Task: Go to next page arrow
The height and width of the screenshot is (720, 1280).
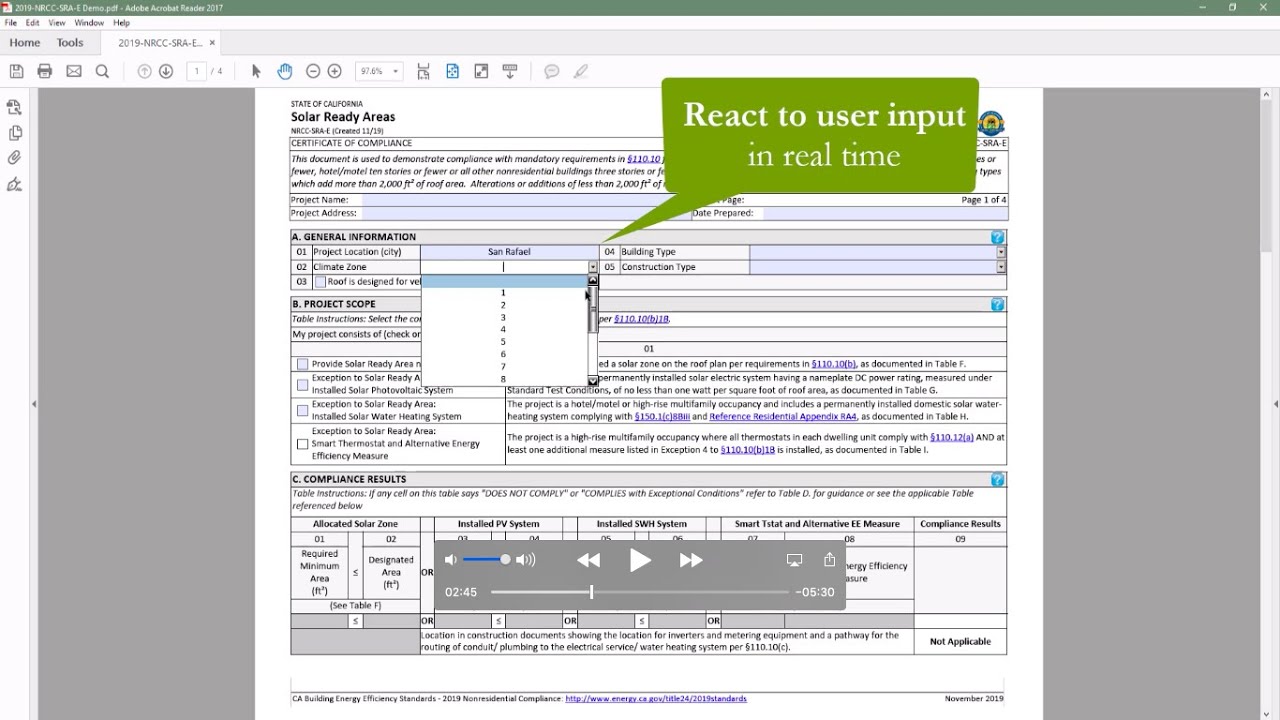Action: tap(166, 71)
